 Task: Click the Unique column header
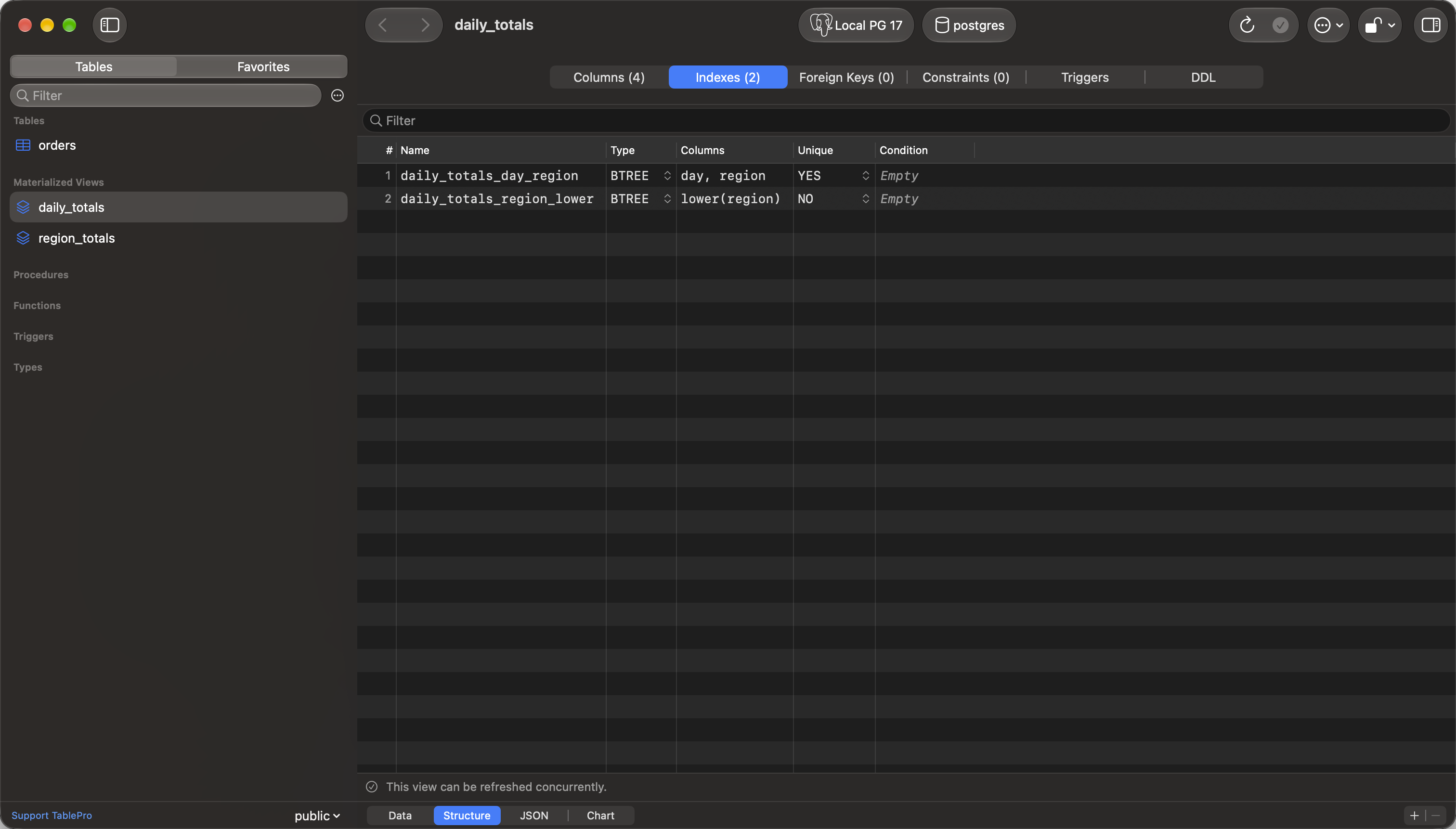[834, 150]
